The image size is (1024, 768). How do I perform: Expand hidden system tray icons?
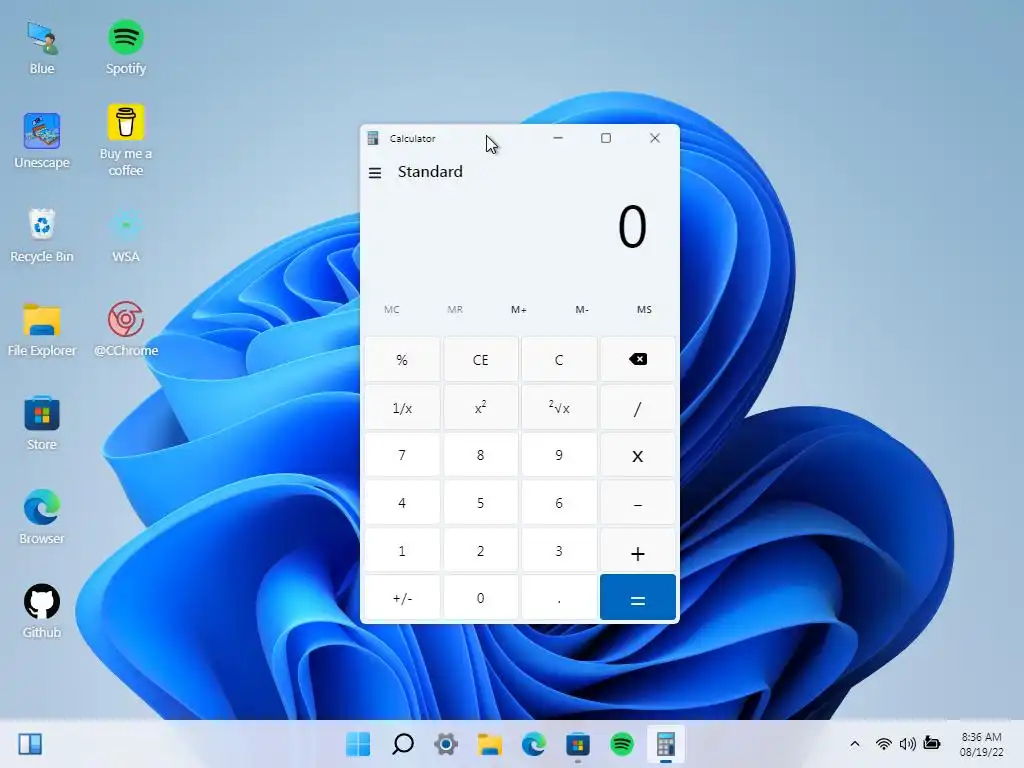pyautogui.click(x=854, y=744)
